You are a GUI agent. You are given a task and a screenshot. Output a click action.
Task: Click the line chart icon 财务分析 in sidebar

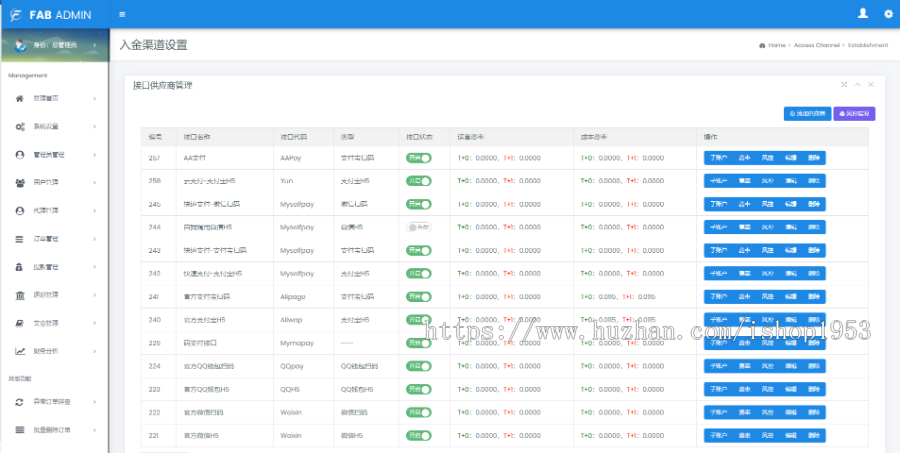(20, 351)
